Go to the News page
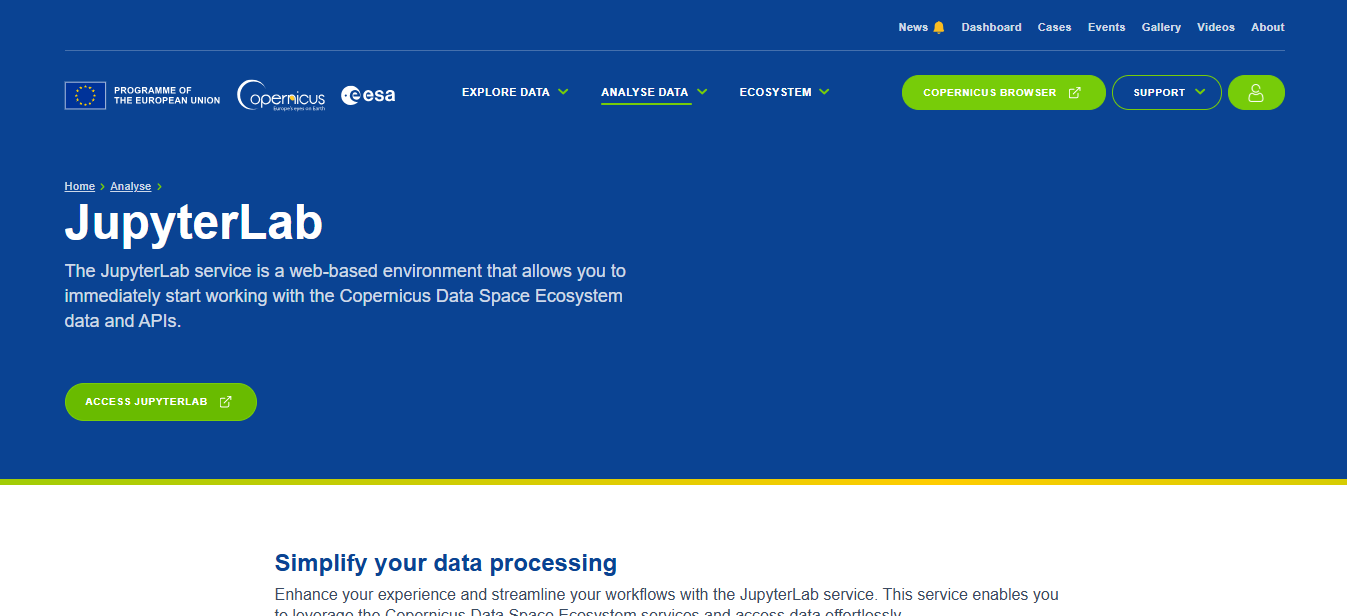This screenshot has height=616, width=1347. tap(913, 27)
